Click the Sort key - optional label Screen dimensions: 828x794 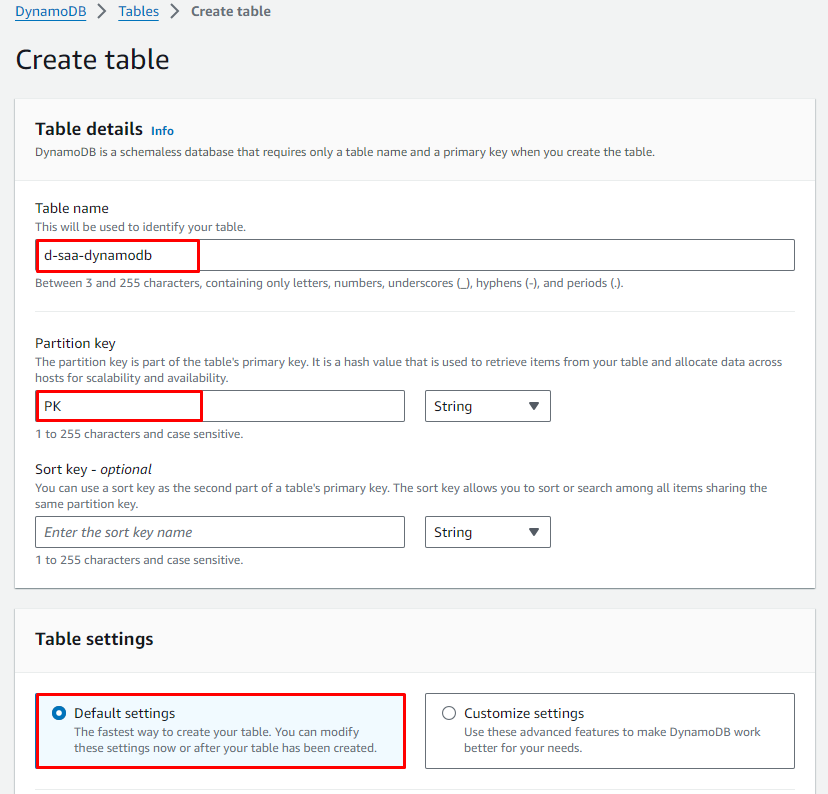93,469
